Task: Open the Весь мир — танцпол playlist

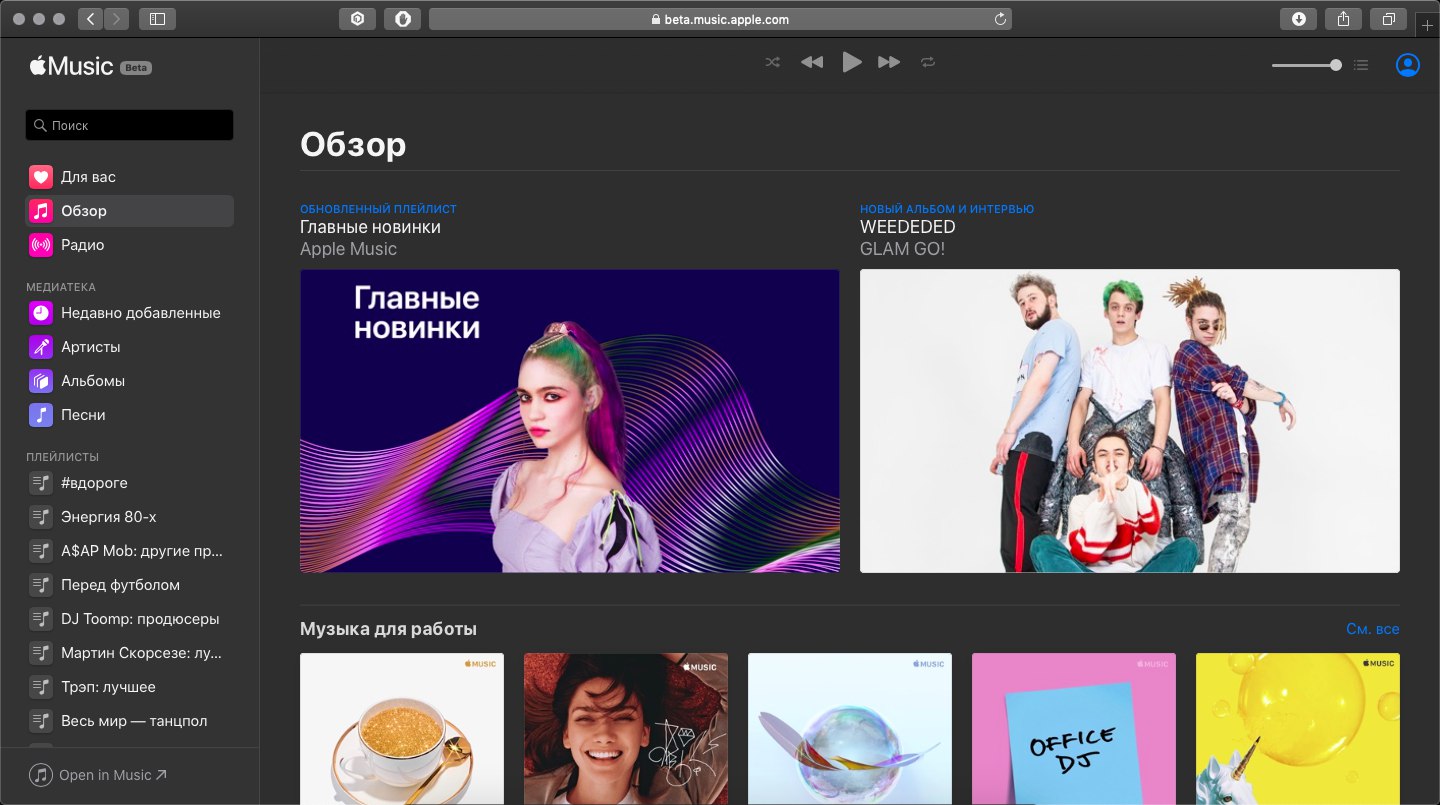Action: (129, 721)
